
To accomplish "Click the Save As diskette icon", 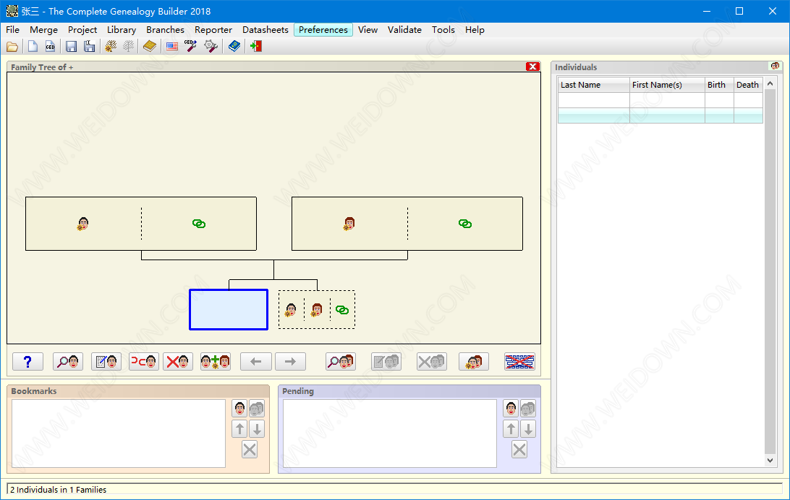I will pos(89,46).
